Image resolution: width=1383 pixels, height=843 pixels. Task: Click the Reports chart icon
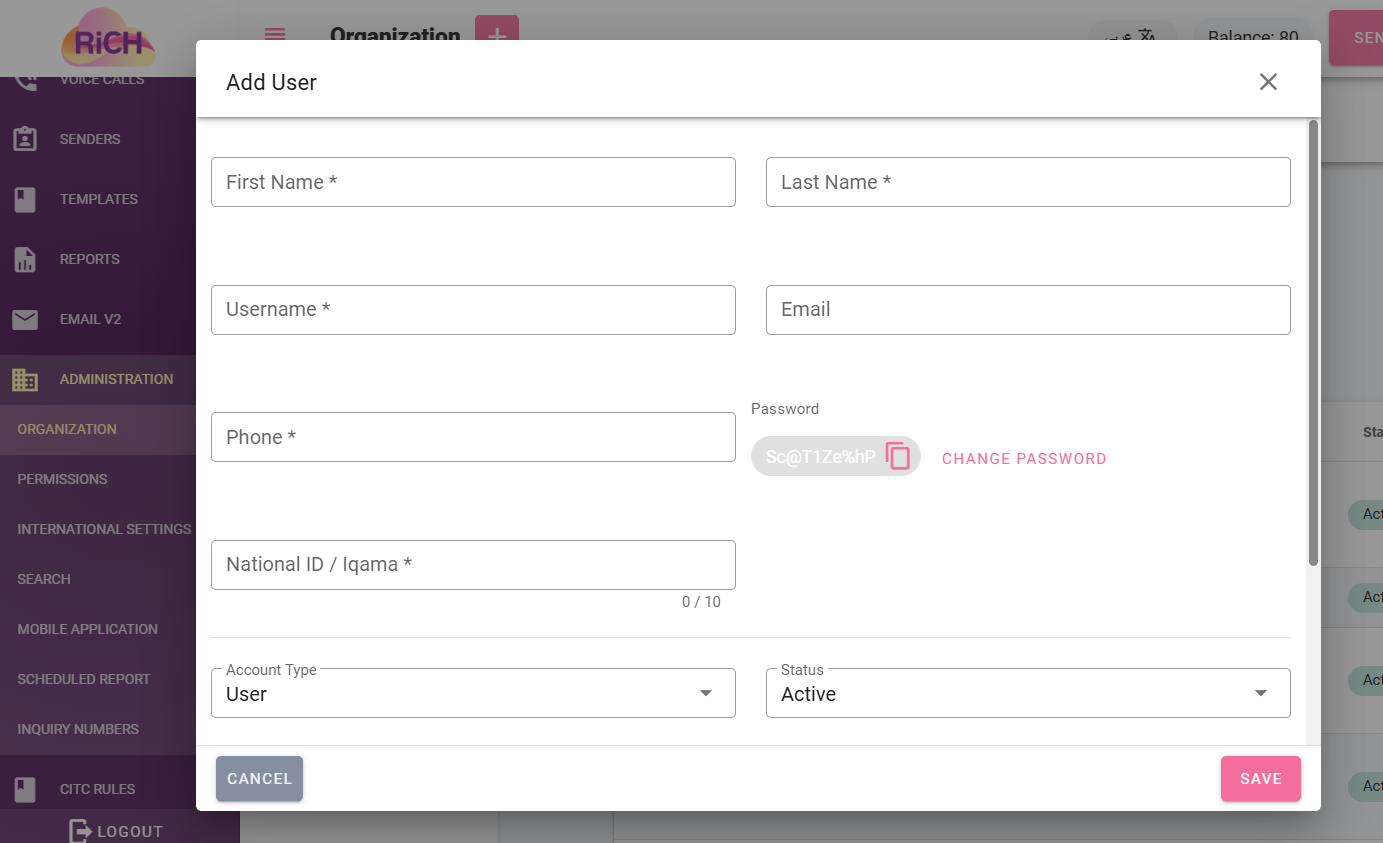point(25,259)
